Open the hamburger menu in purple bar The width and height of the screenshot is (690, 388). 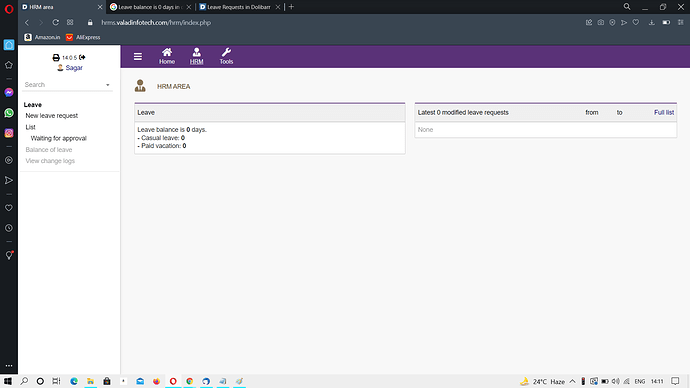138,56
